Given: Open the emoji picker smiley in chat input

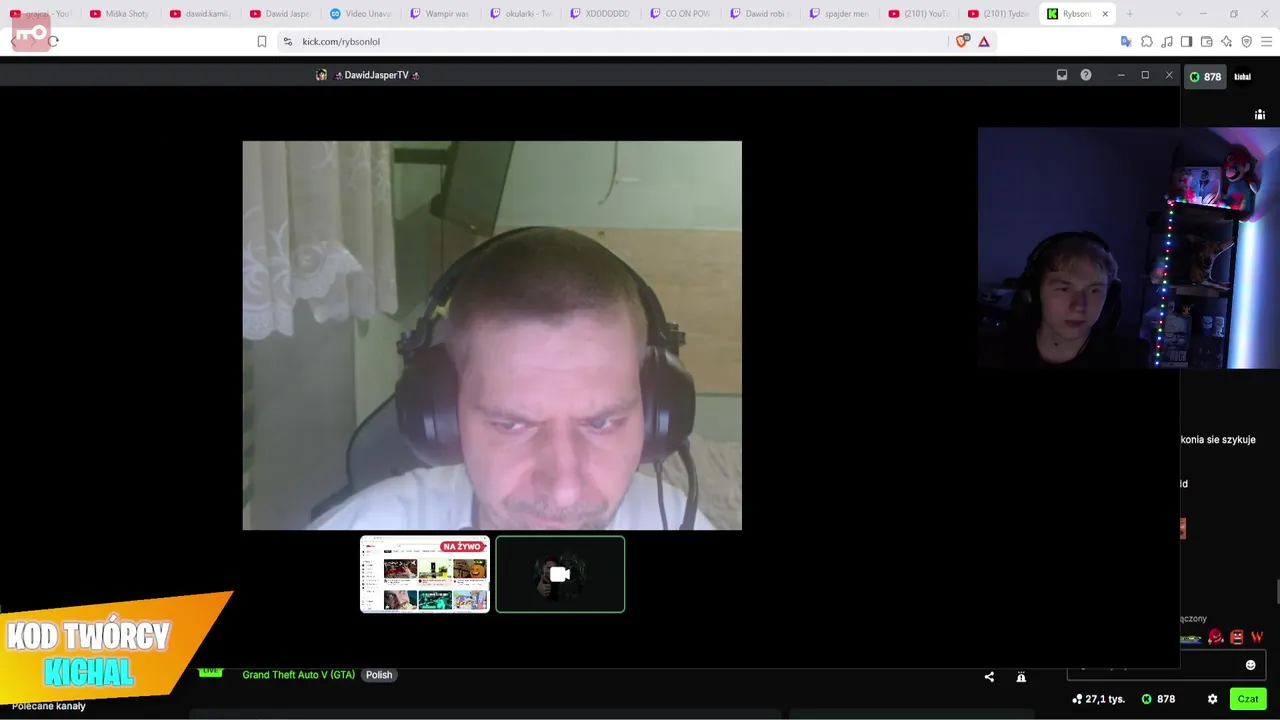Looking at the screenshot, I should coord(1250,665).
